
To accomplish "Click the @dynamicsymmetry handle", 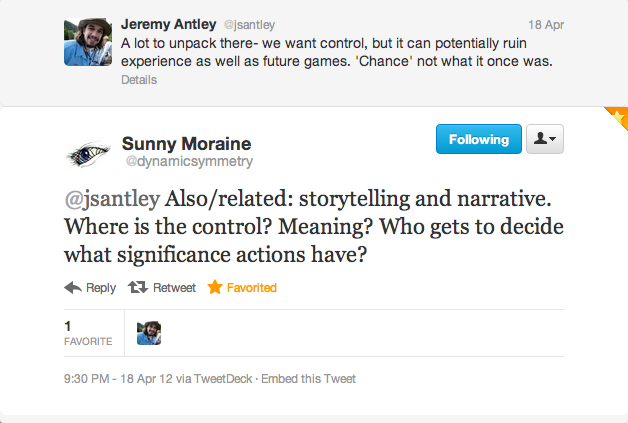I will [189, 161].
